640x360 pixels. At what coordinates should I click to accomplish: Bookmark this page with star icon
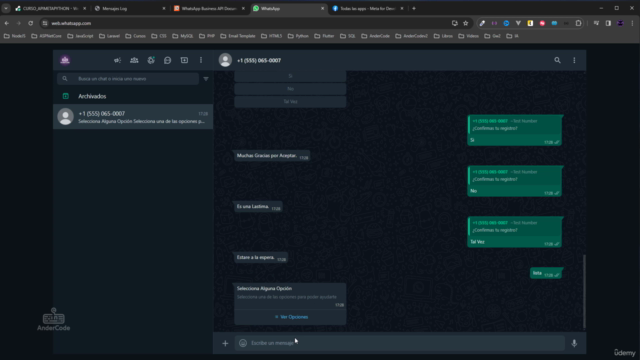(x=465, y=23)
